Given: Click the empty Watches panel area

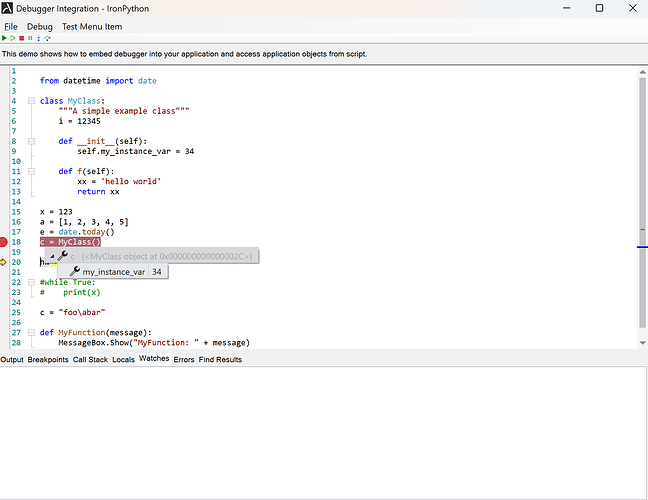Looking at the screenshot, I should point(323,432).
